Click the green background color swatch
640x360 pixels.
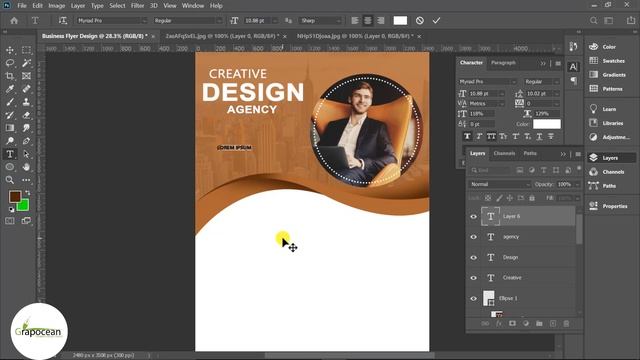click(24, 206)
